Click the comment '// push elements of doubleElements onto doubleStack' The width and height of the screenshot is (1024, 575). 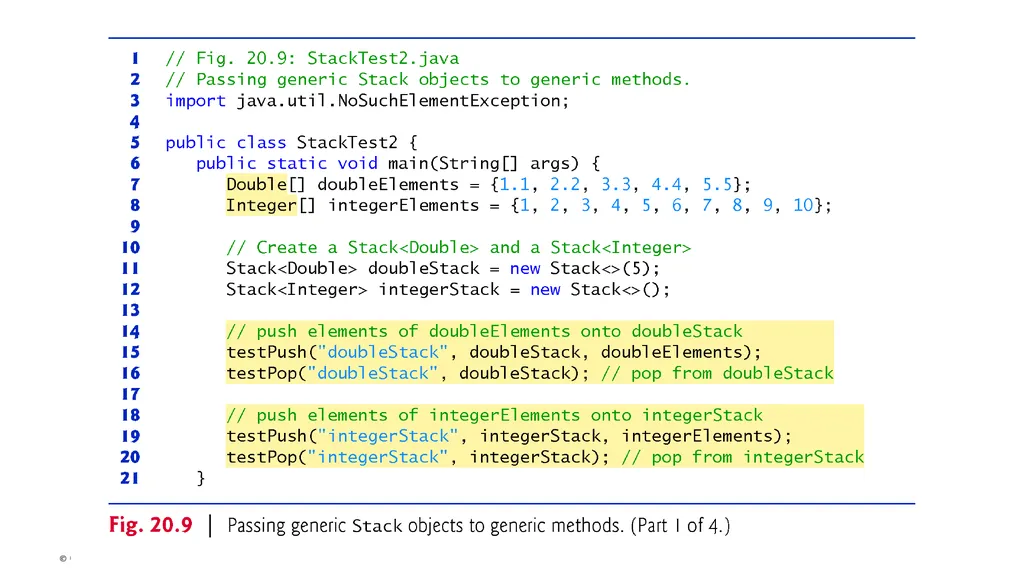coord(485,331)
